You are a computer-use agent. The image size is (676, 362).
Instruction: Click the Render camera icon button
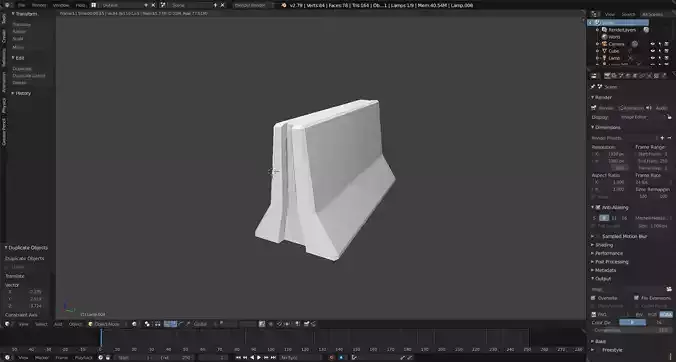[594, 108]
